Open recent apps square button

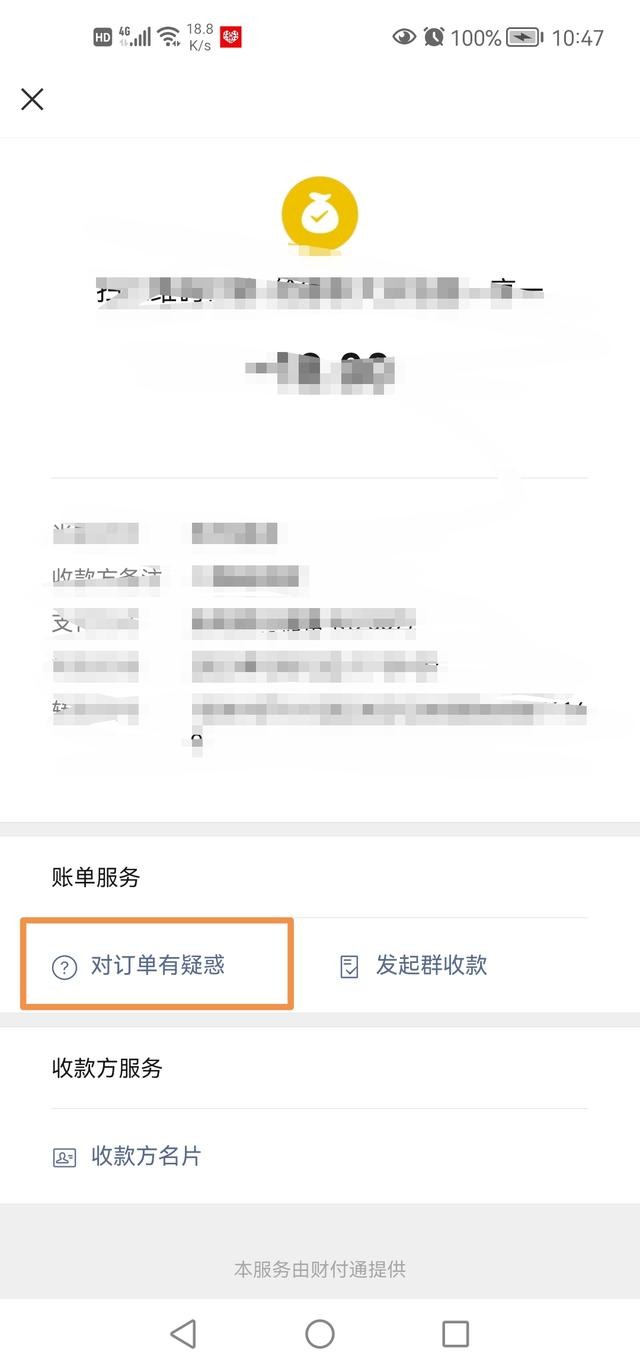pyautogui.click(x=455, y=1333)
